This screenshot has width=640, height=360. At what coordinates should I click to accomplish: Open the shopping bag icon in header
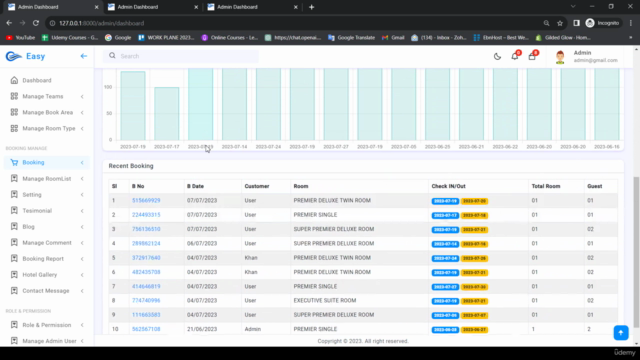[x=532, y=56]
